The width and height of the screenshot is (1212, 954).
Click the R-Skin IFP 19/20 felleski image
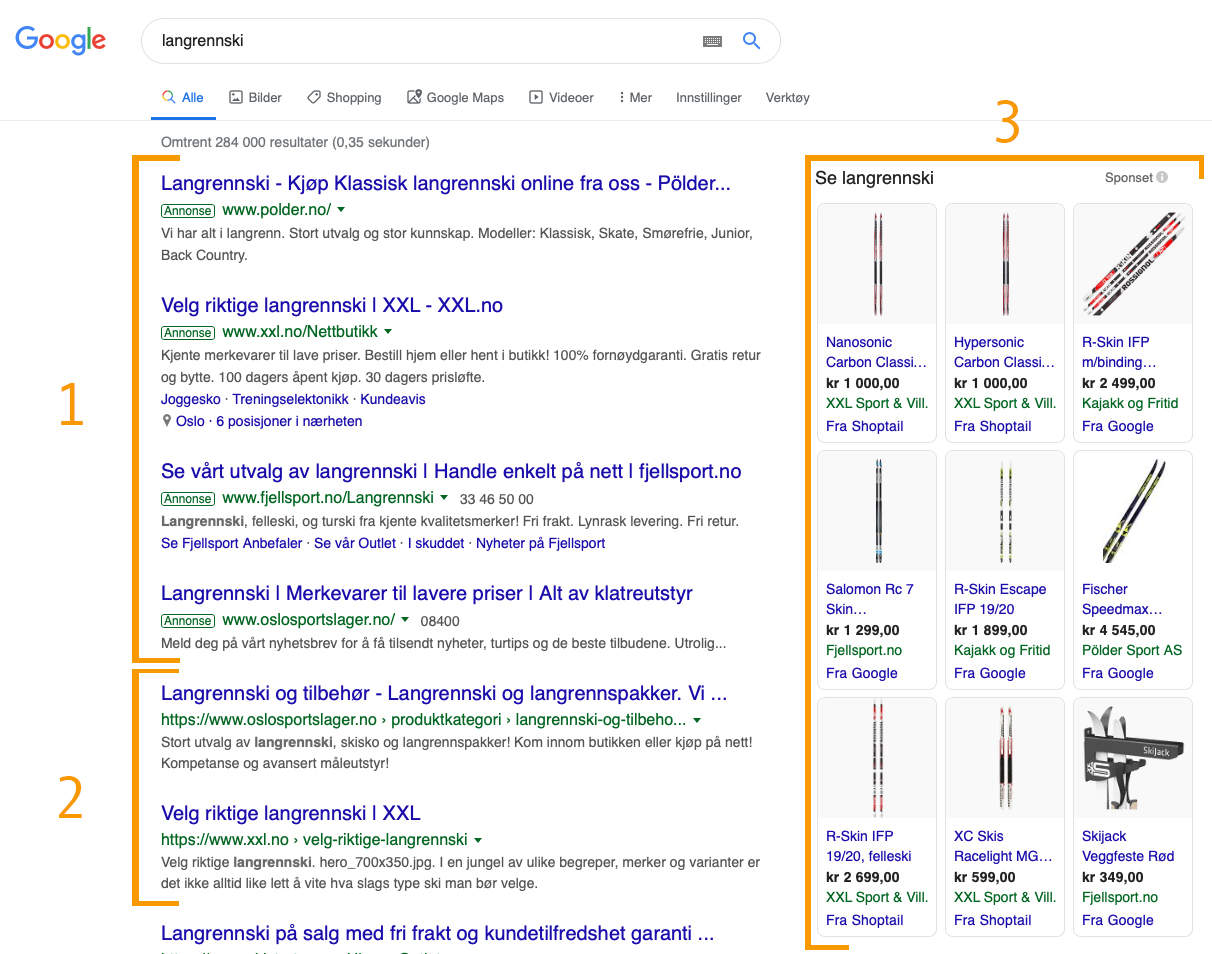877,758
